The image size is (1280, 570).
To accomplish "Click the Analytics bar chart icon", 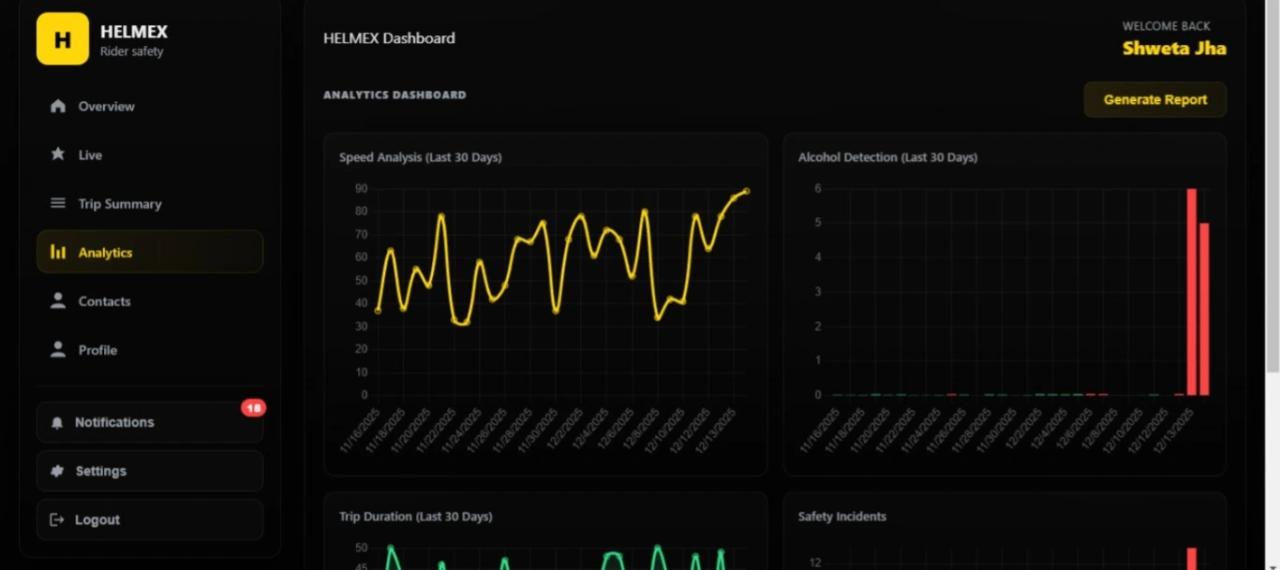I will [58, 252].
